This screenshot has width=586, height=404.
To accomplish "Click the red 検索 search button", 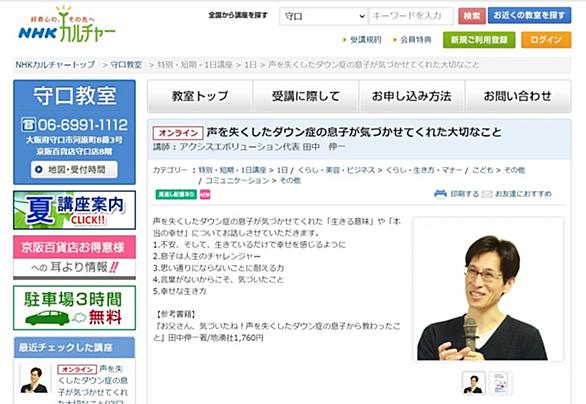I will pos(472,16).
